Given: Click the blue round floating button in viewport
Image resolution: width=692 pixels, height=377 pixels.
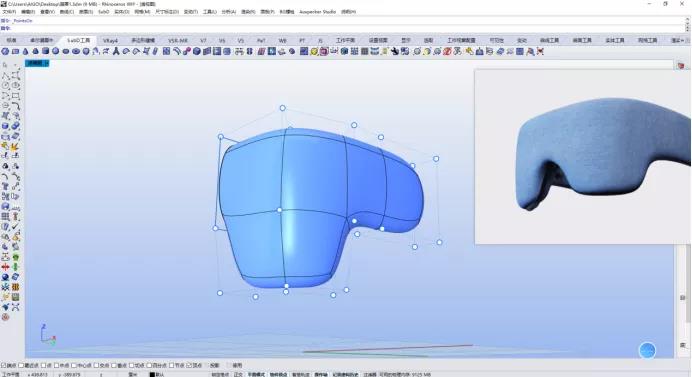Looking at the screenshot, I should [647, 351].
